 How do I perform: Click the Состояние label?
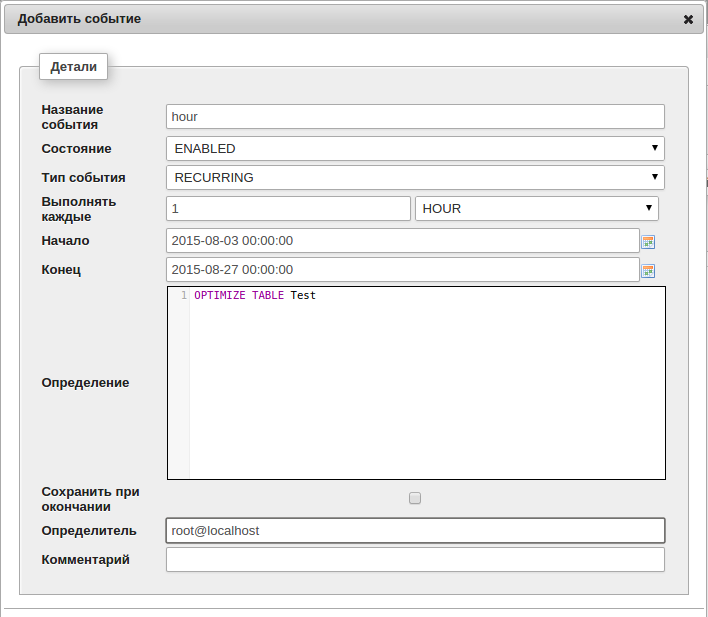(76, 149)
